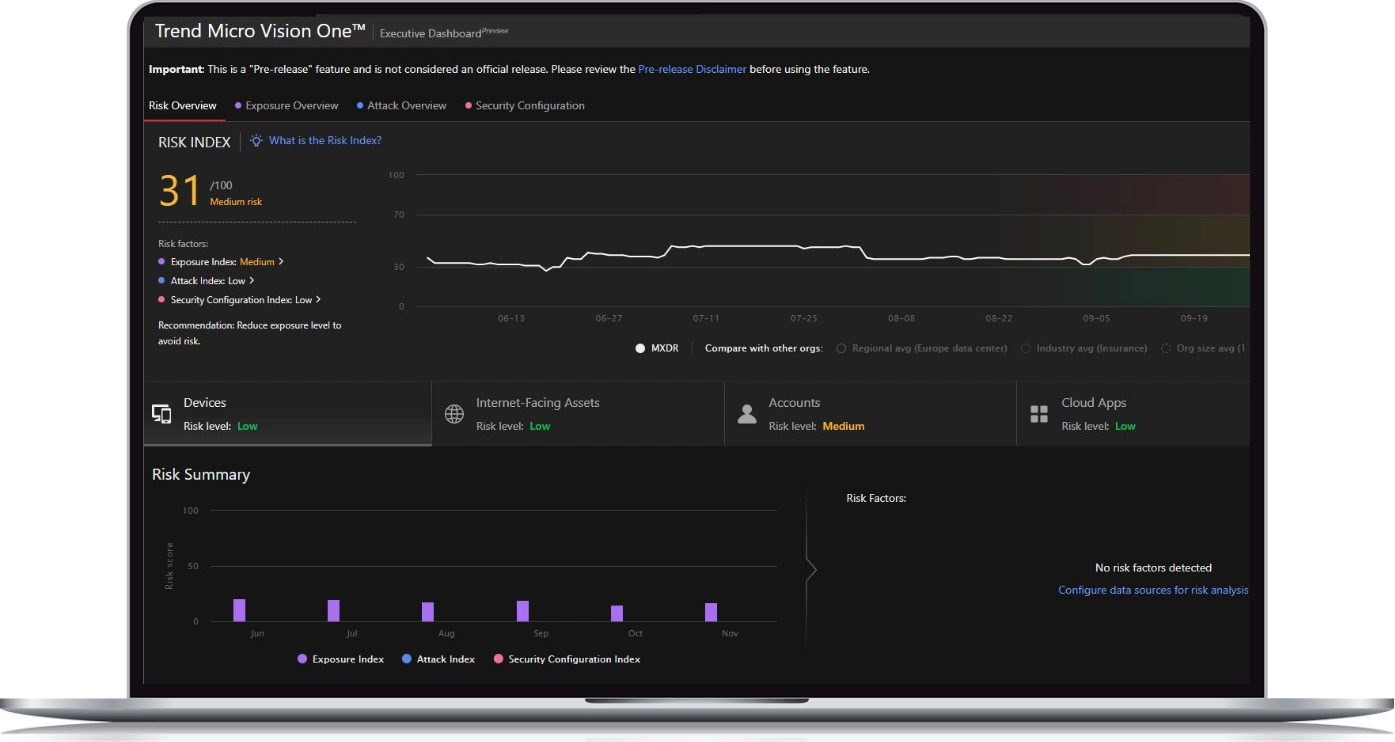Open the What is the Risk Index link
The height and width of the screenshot is (742, 1395).
click(x=325, y=141)
